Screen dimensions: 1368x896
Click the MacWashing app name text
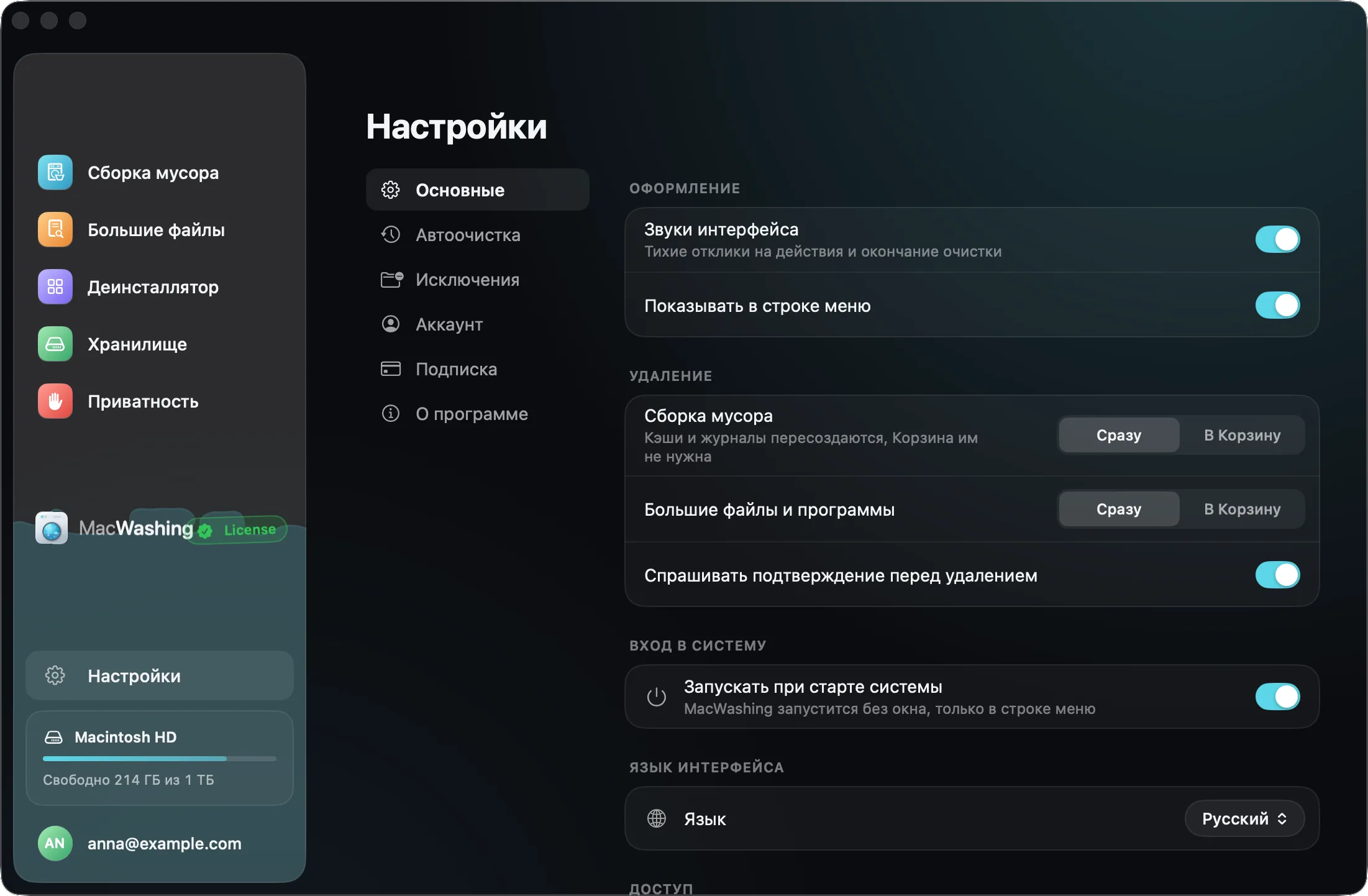pos(136,528)
